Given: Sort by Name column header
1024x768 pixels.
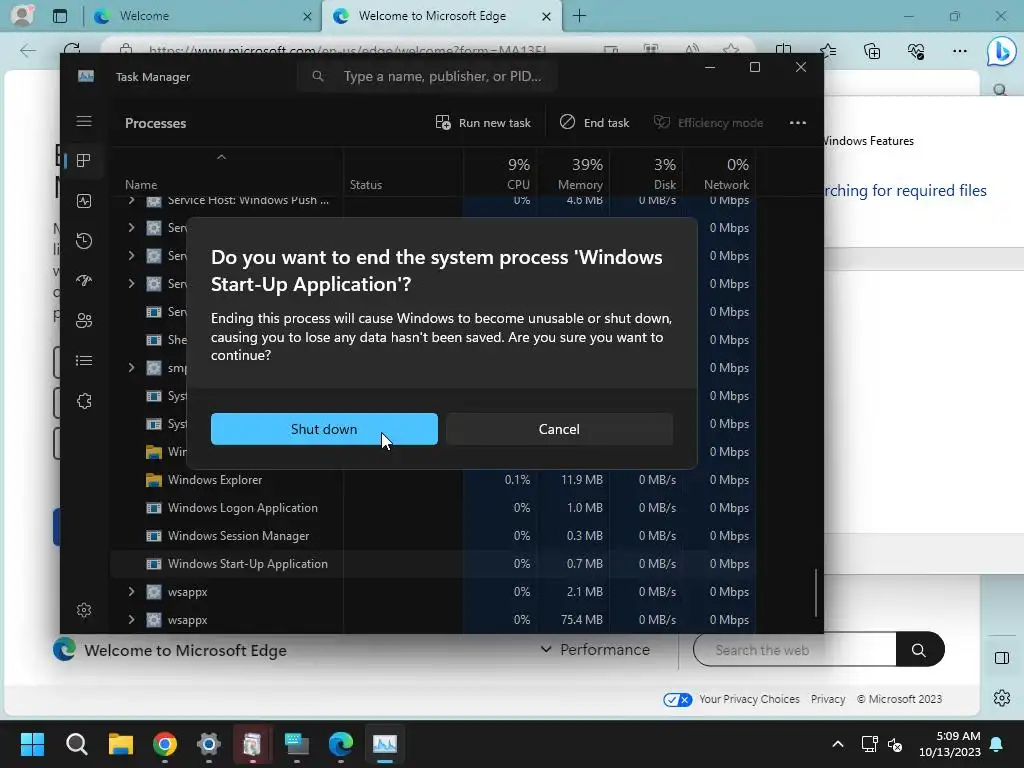Looking at the screenshot, I should pyautogui.click(x=226, y=174).
